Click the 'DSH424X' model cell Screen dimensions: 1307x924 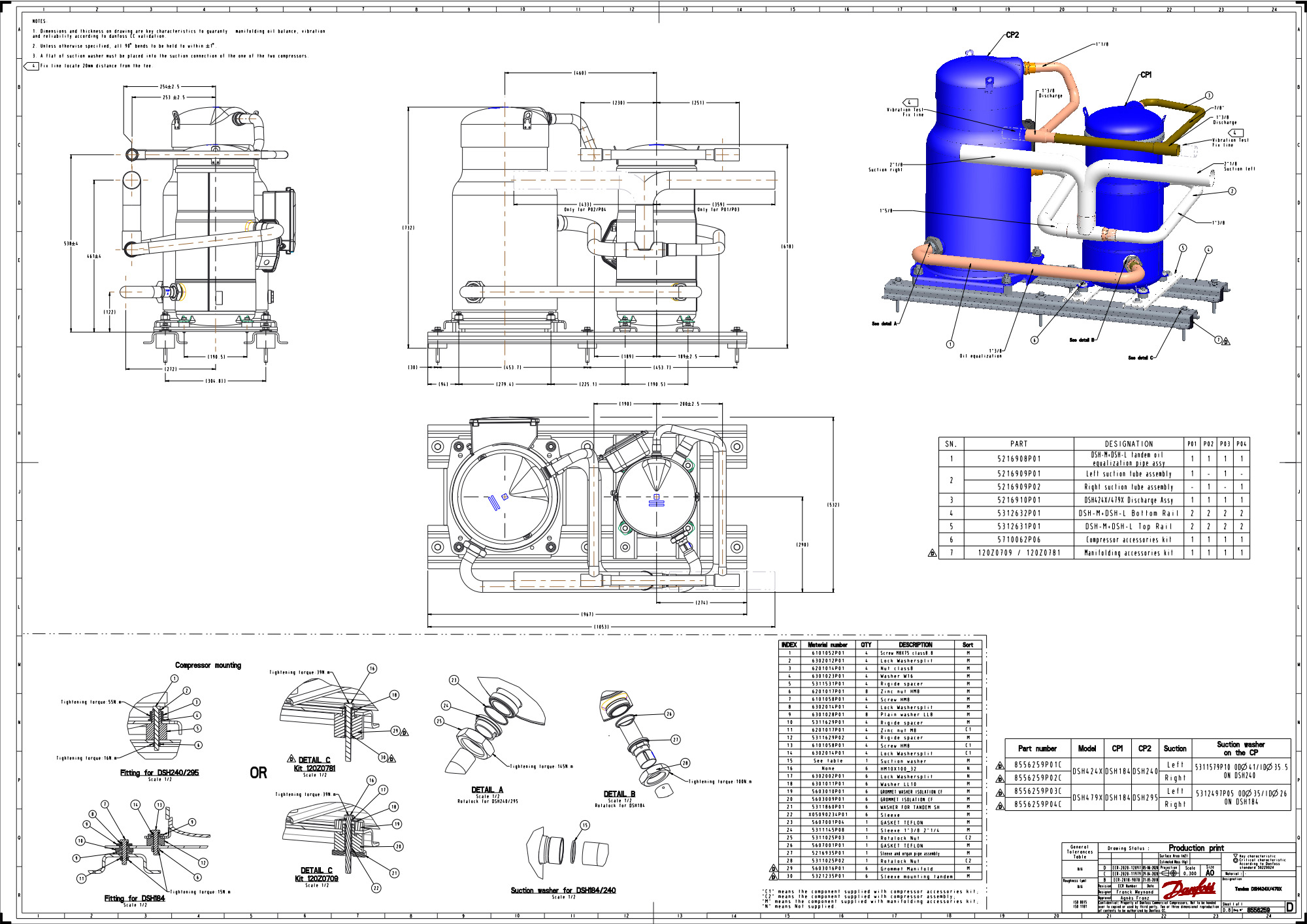coord(1087,771)
